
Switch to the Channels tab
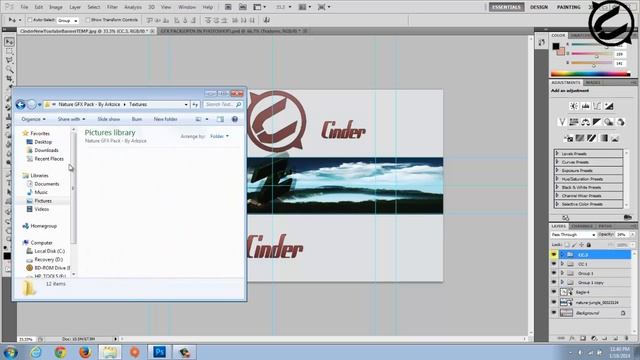[582, 226]
